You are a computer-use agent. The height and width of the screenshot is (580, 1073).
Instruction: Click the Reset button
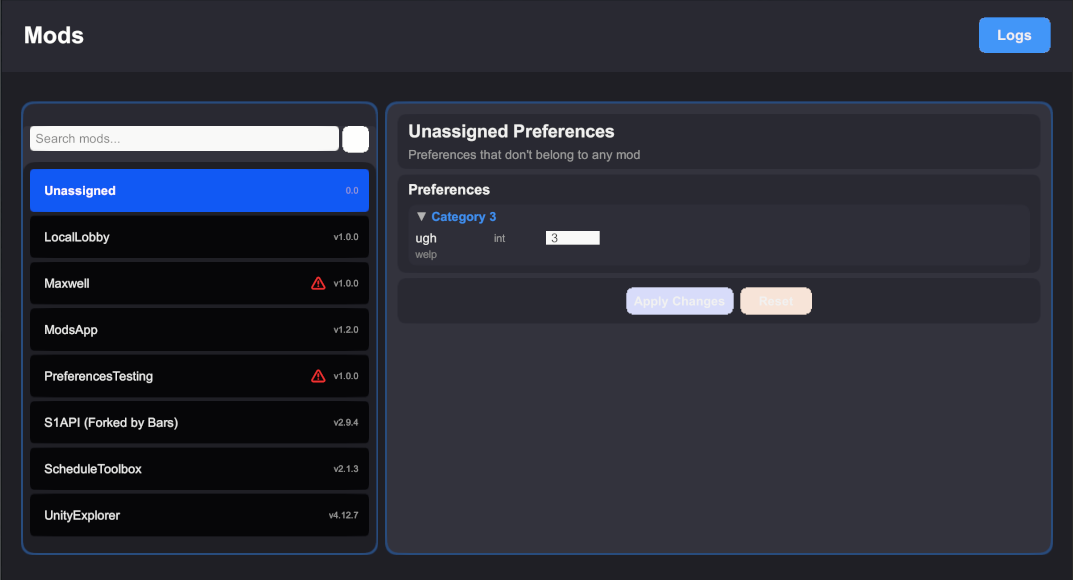pyautogui.click(x=776, y=300)
